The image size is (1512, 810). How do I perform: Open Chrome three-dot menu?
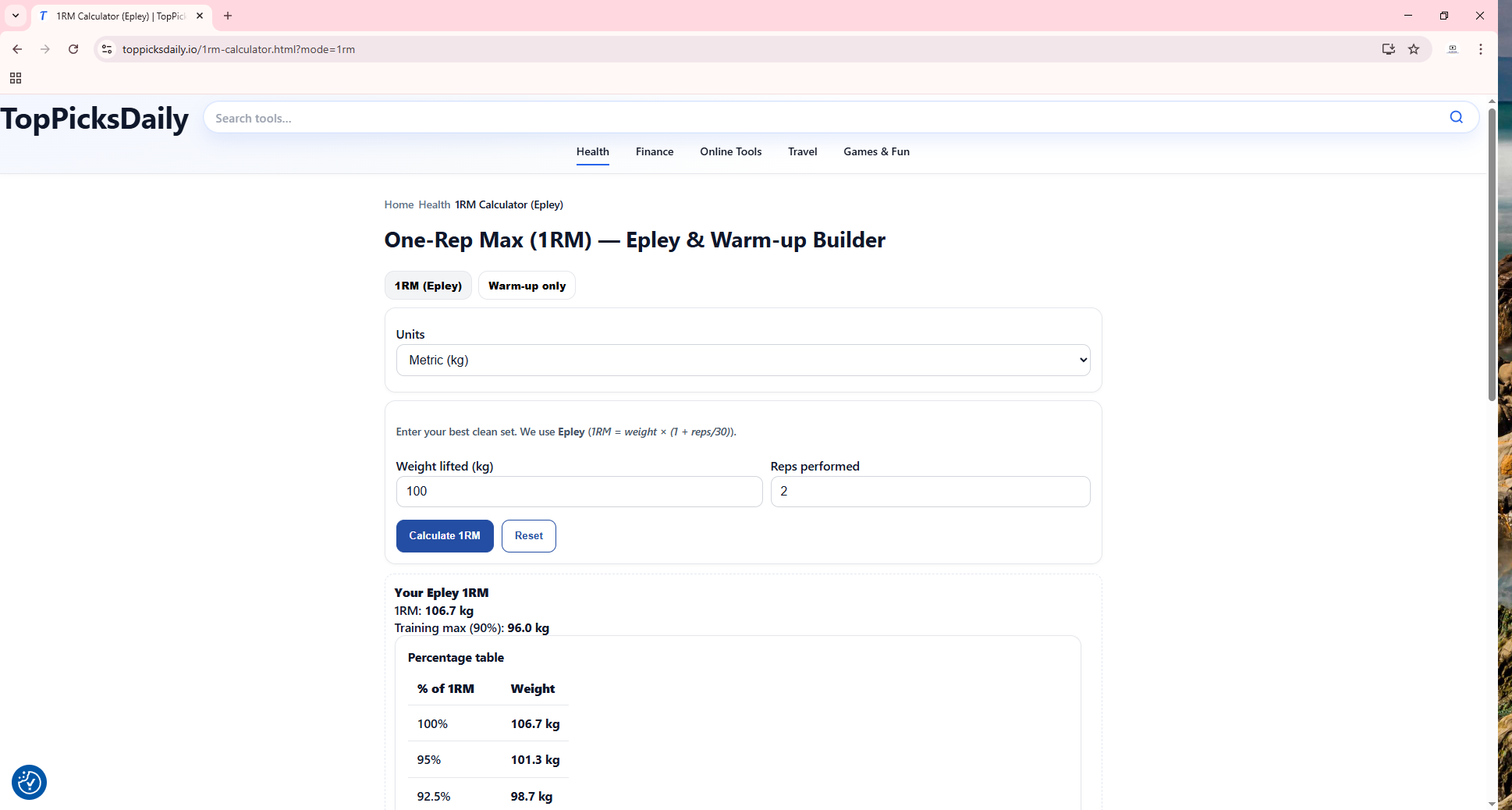coord(1480,49)
